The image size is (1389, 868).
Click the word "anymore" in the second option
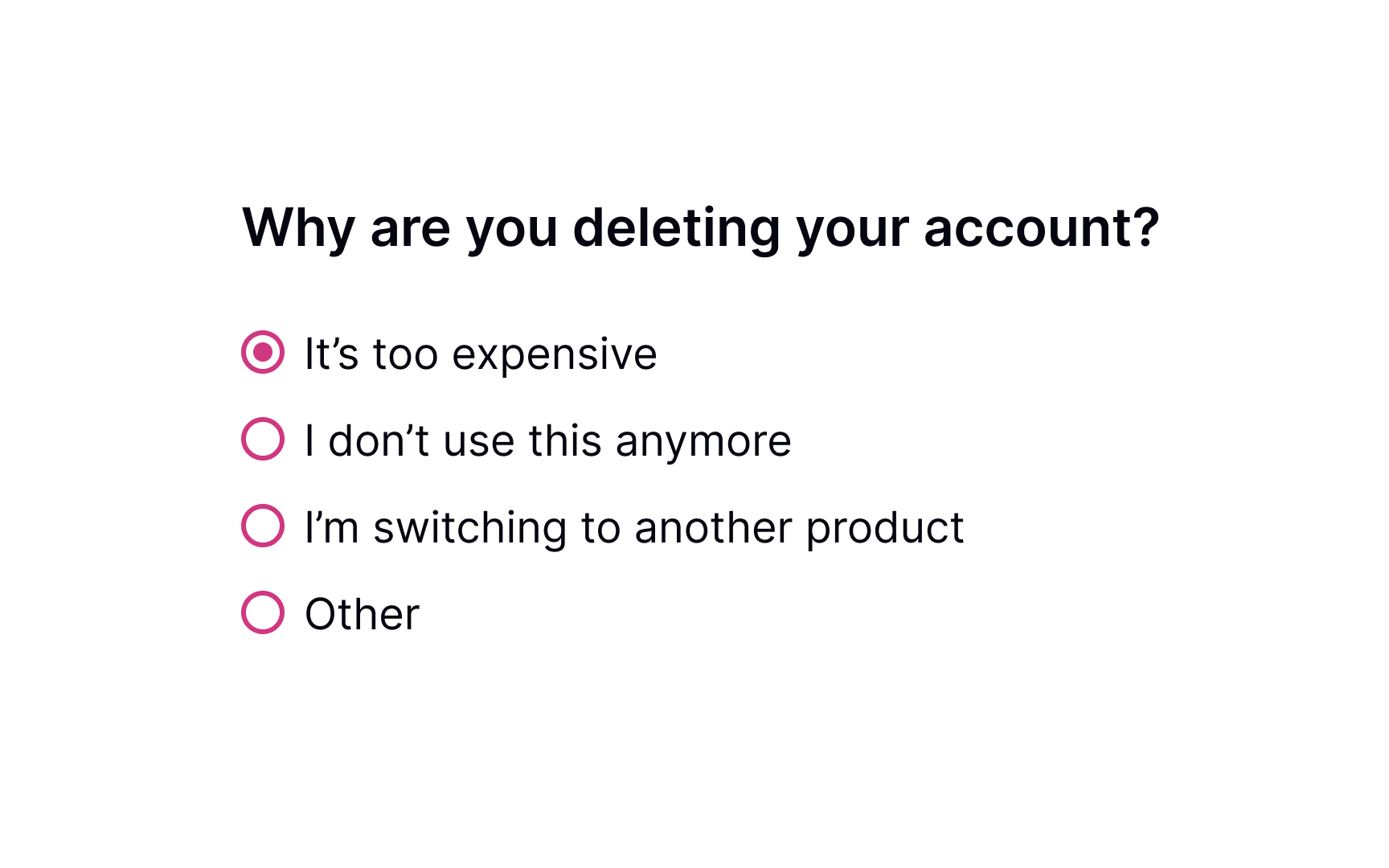(x=703, y=442)
